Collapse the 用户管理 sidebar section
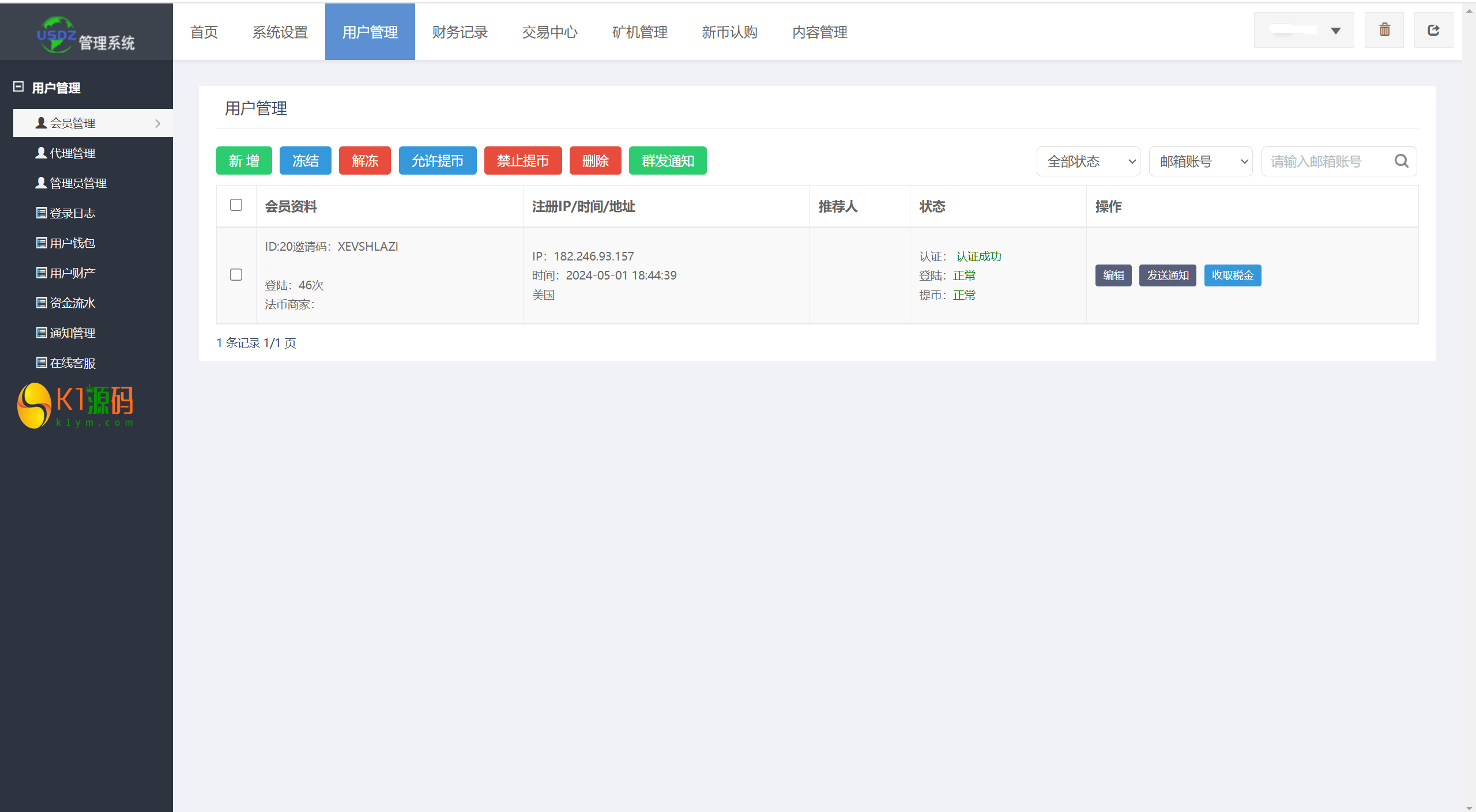Screen dimensions: 1476x812 point(18,87)
